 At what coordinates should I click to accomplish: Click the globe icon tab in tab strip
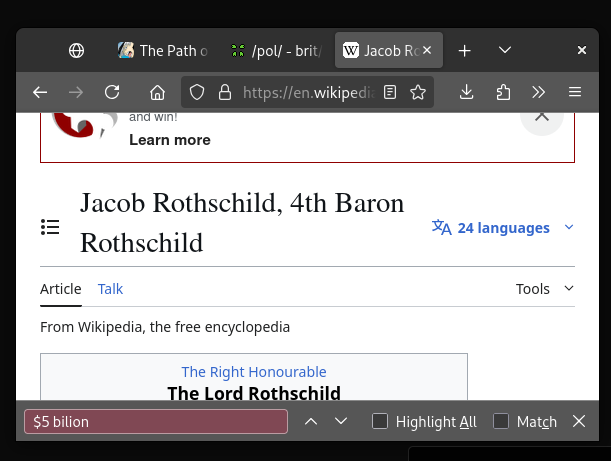click(x=76, y=51)
